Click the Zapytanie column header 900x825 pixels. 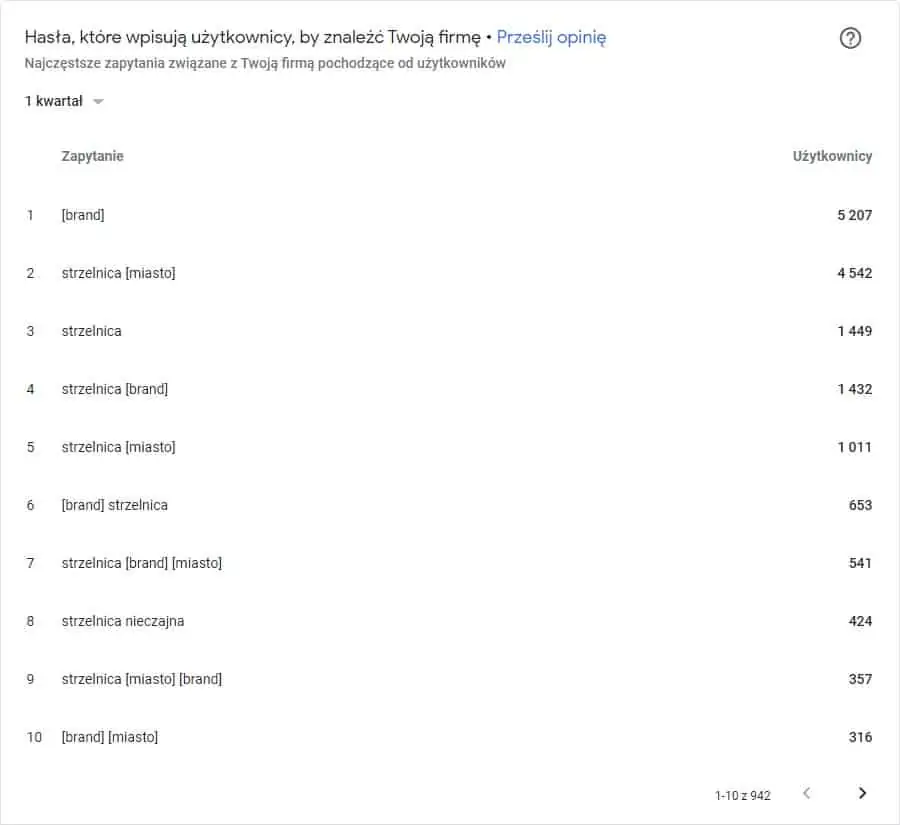click(92, 156)
